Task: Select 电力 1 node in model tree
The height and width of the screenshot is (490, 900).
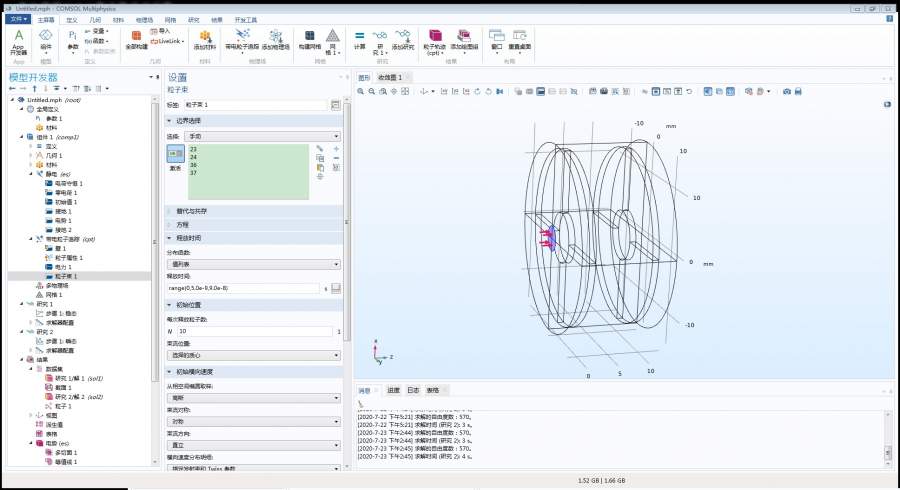Action: tap(66, 267)
